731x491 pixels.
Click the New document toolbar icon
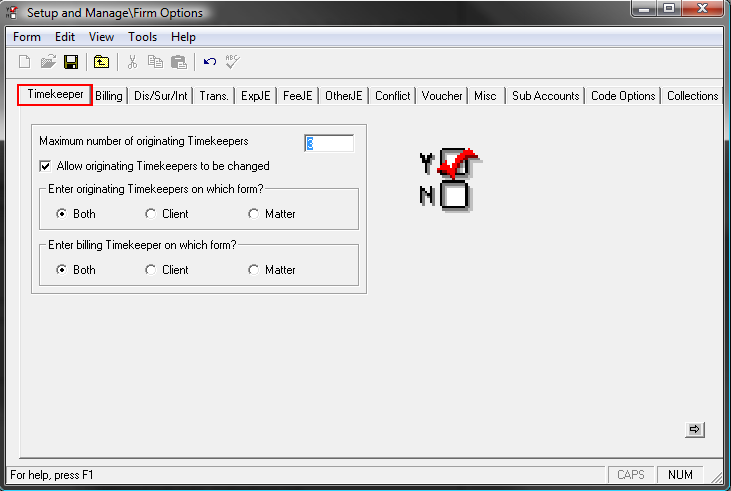(x=24, y=62)
